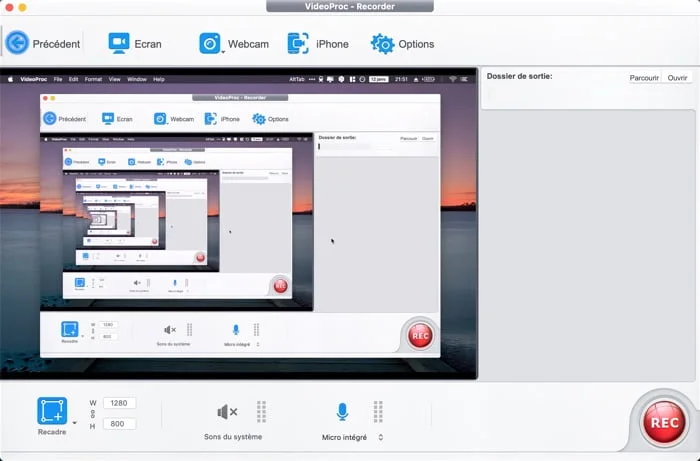This screenshot has height=461, width=700.
Task: Click the Recadre crop area icon
Action: (x=52, y=411)
